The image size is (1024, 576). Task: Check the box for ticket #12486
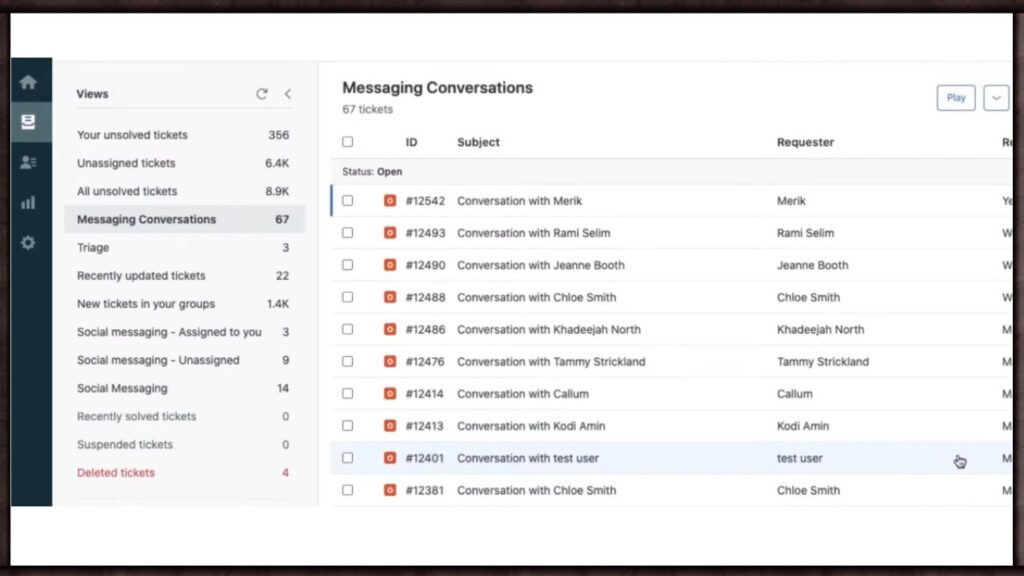[x=347, y=329]
